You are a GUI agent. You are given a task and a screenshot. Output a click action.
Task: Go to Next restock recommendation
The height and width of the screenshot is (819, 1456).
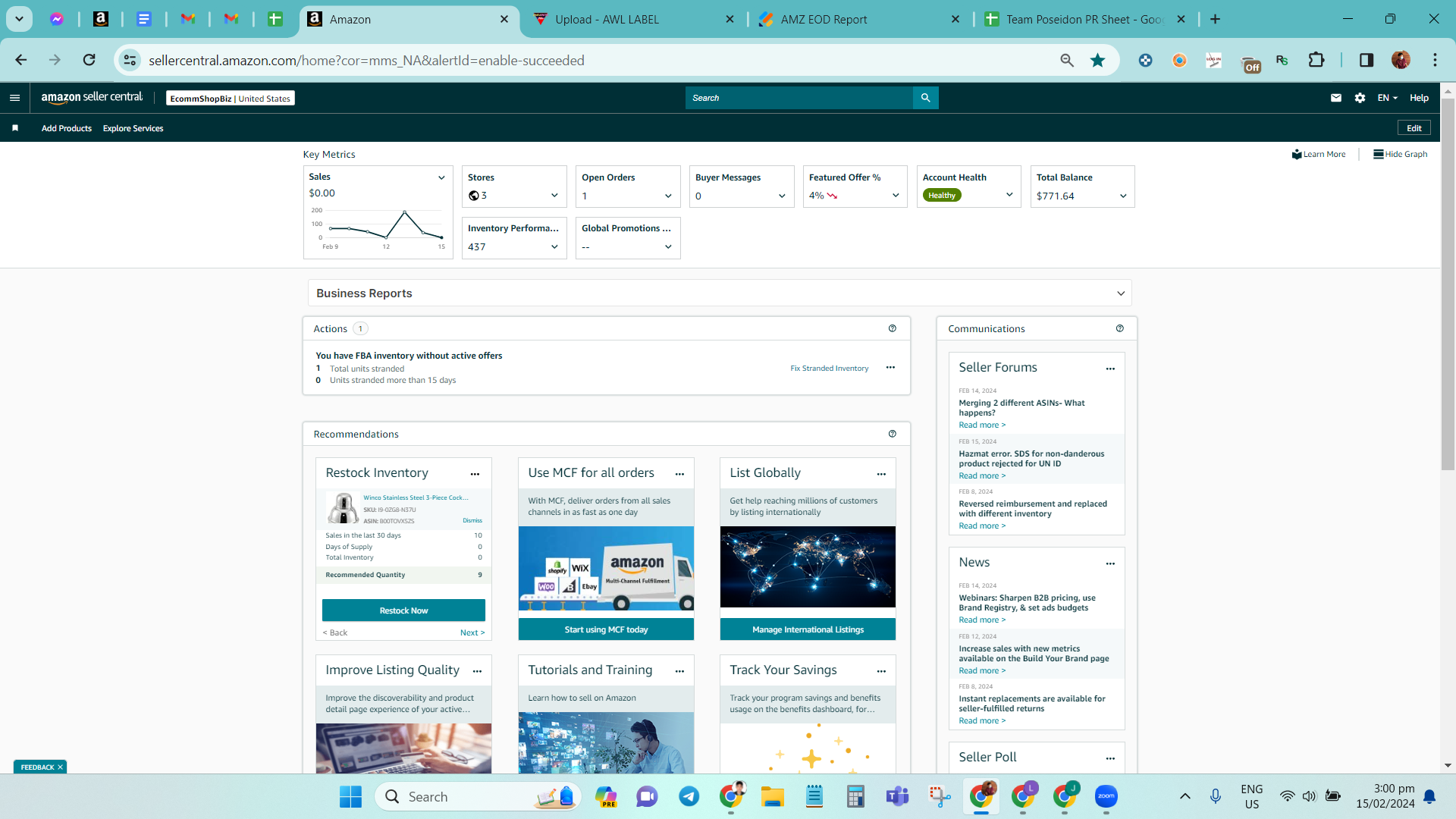(472, 632)
